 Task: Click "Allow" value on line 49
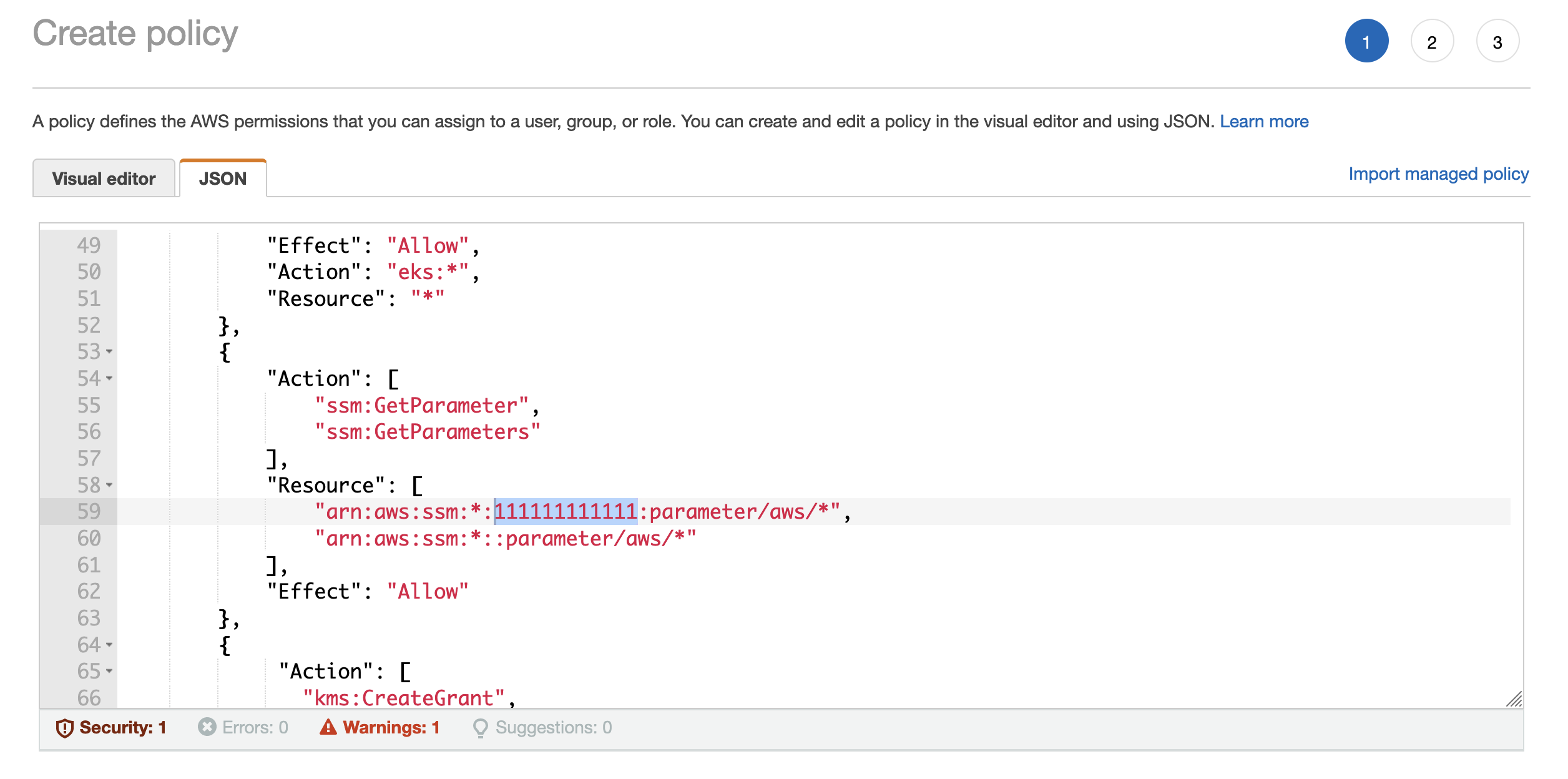428,246
